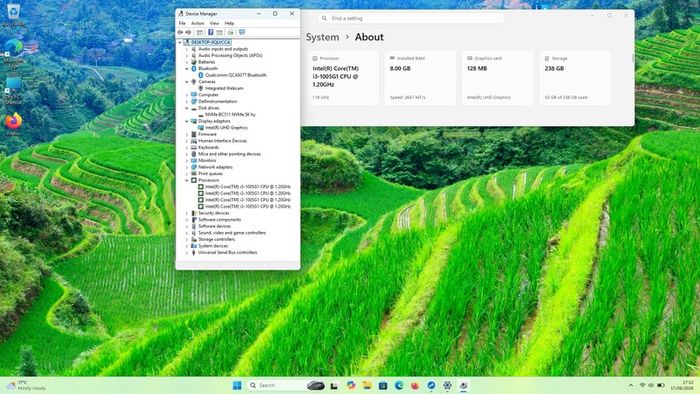Screen dimensions: 700x394
Task: Expand the Network adapters category
Action: [x=187, y=167]
